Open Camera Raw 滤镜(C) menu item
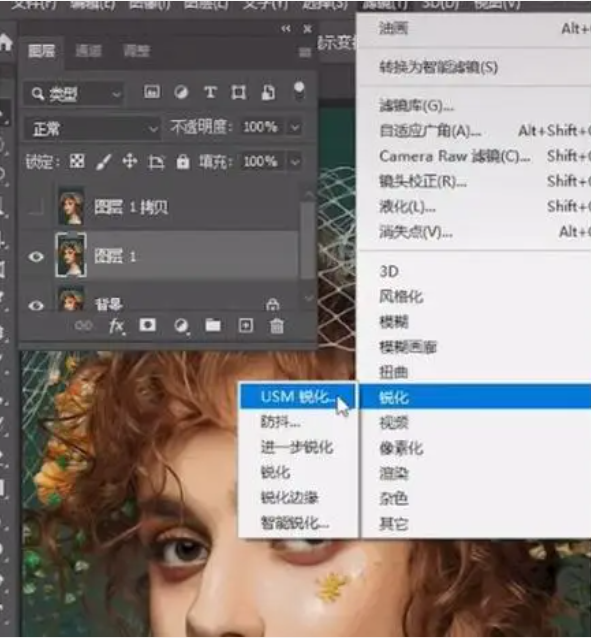591x639 pixels. (x=476, y=156)
